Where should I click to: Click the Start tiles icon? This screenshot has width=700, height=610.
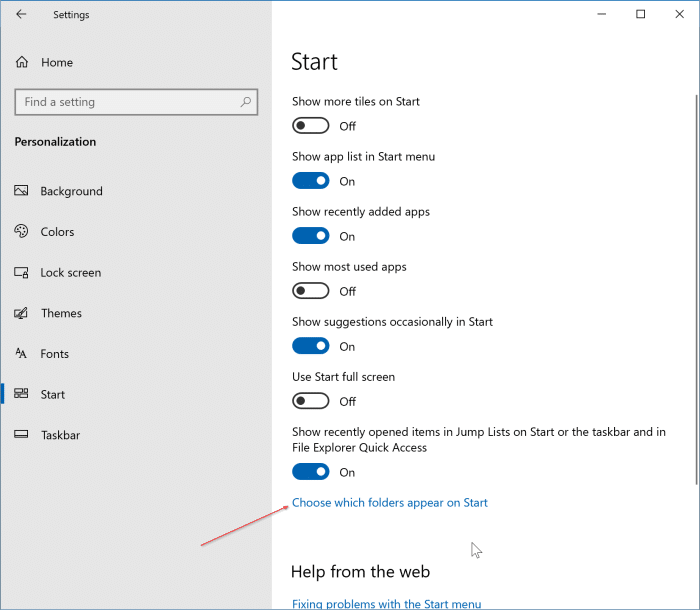click(21, 393)
